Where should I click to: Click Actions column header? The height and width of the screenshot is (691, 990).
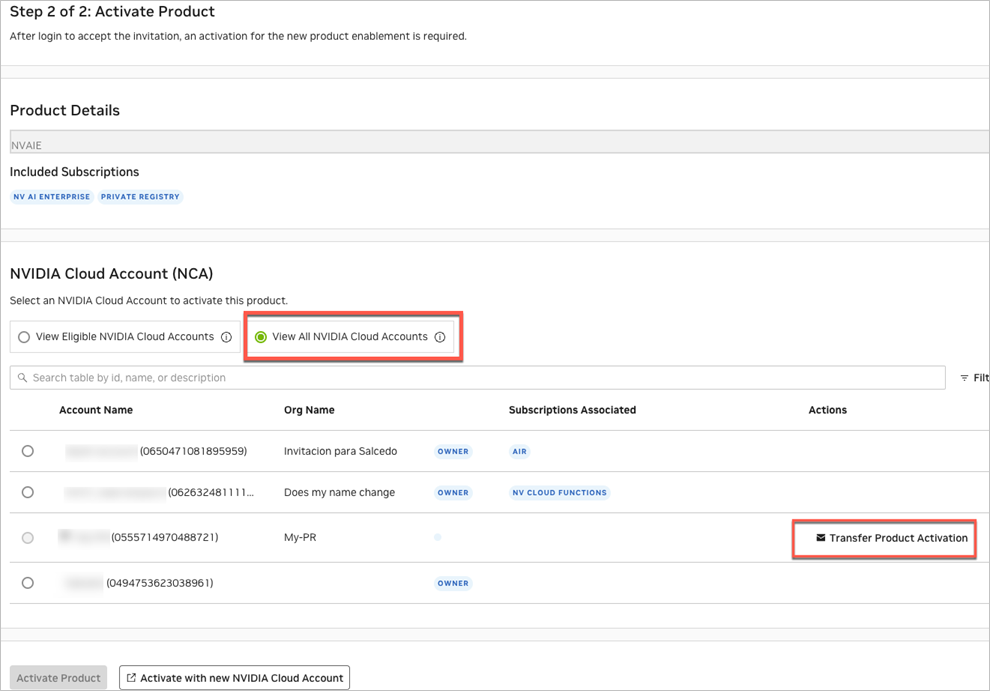coord(828,410)
